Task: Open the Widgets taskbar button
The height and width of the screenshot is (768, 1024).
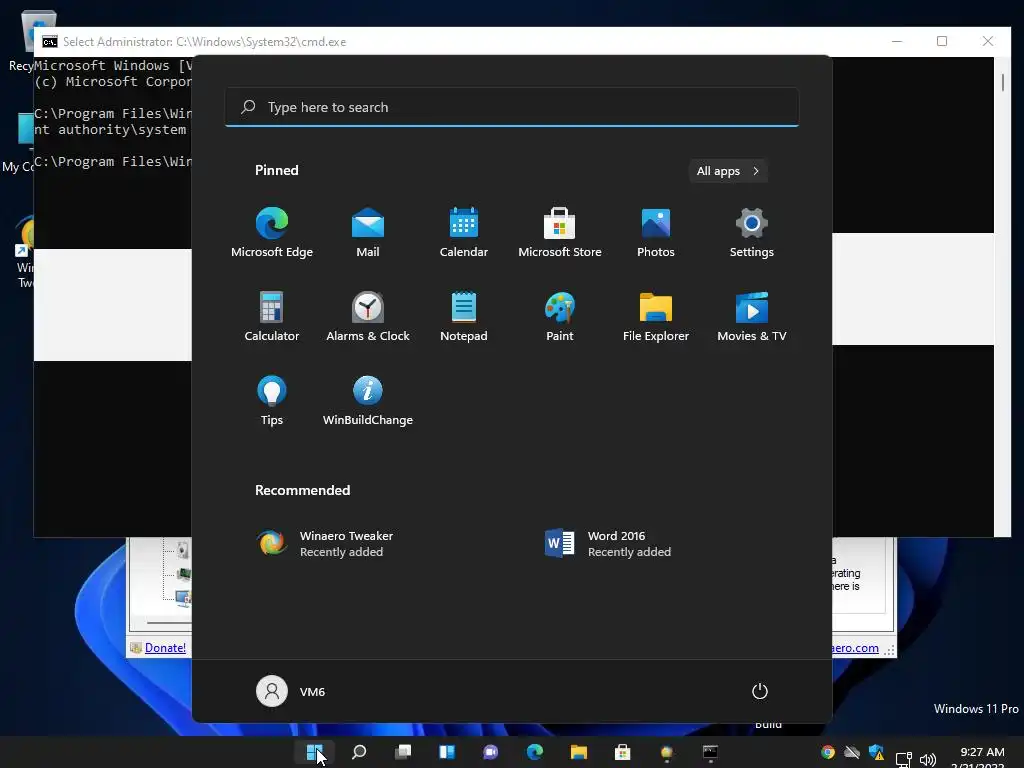Action: [x=447, y=752]
